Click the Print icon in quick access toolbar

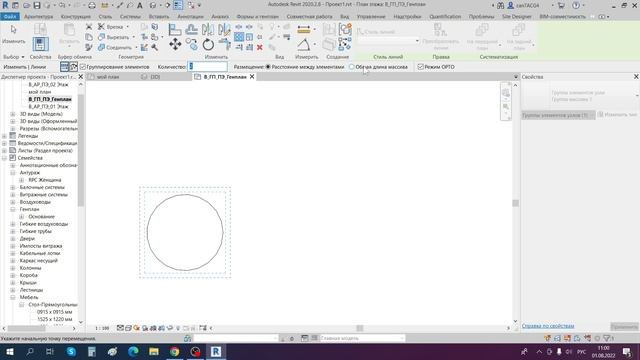point(92,5)
